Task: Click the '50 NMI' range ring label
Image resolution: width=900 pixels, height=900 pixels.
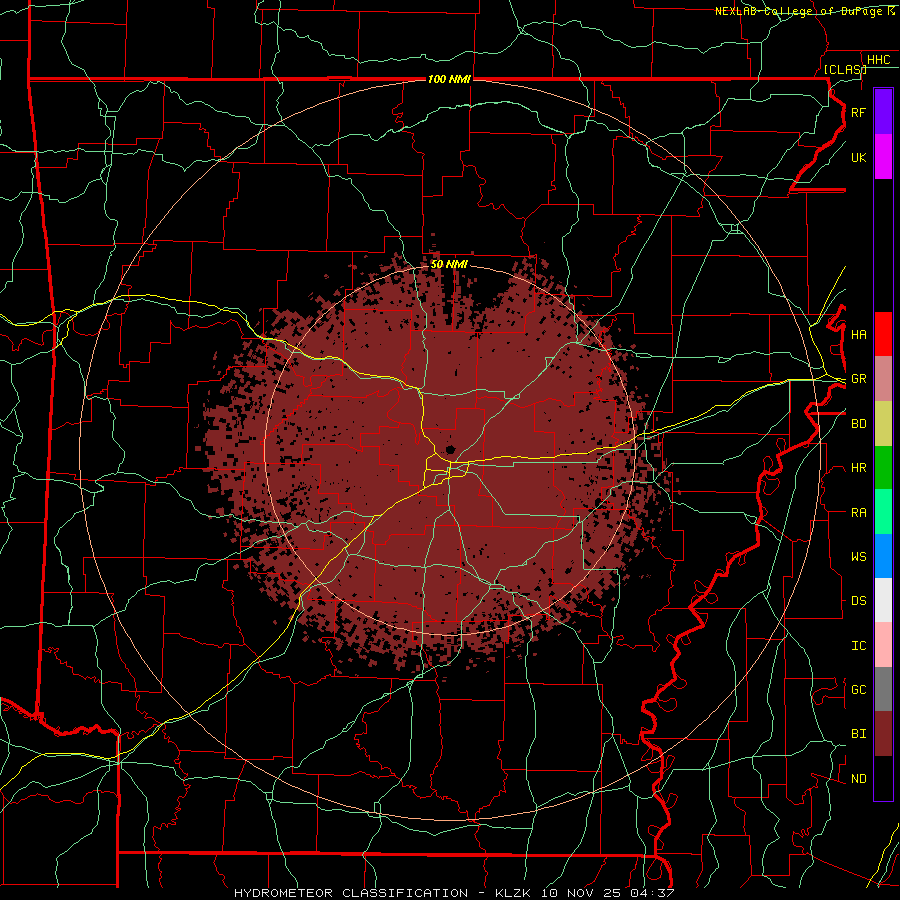Action: (449, 264)
